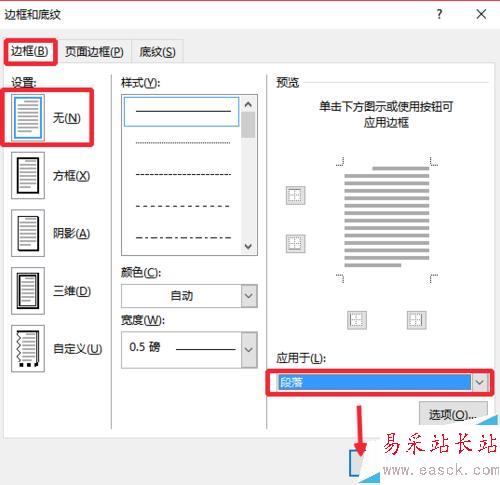Toggle right border button under preview
Image resolution: width=500 pixels, height=485 pixels.
[x=417, y=320]
